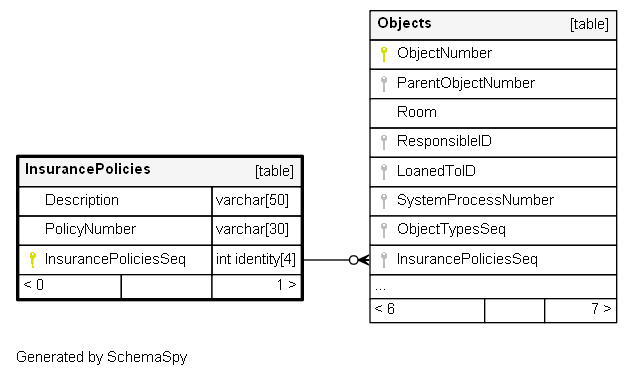632x377 pixels.
Task: Click the yellow key icon beside InsurancePoliciesSeq in InsurancePolicies
Action: (x=33, y=260)
